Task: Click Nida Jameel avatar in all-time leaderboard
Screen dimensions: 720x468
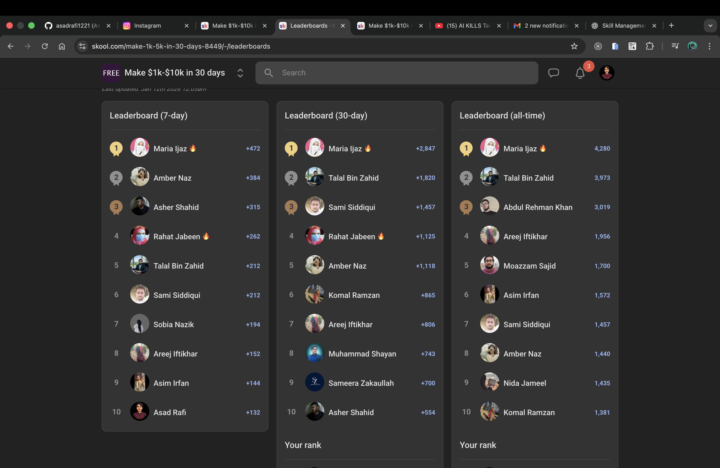Action: 489,383
